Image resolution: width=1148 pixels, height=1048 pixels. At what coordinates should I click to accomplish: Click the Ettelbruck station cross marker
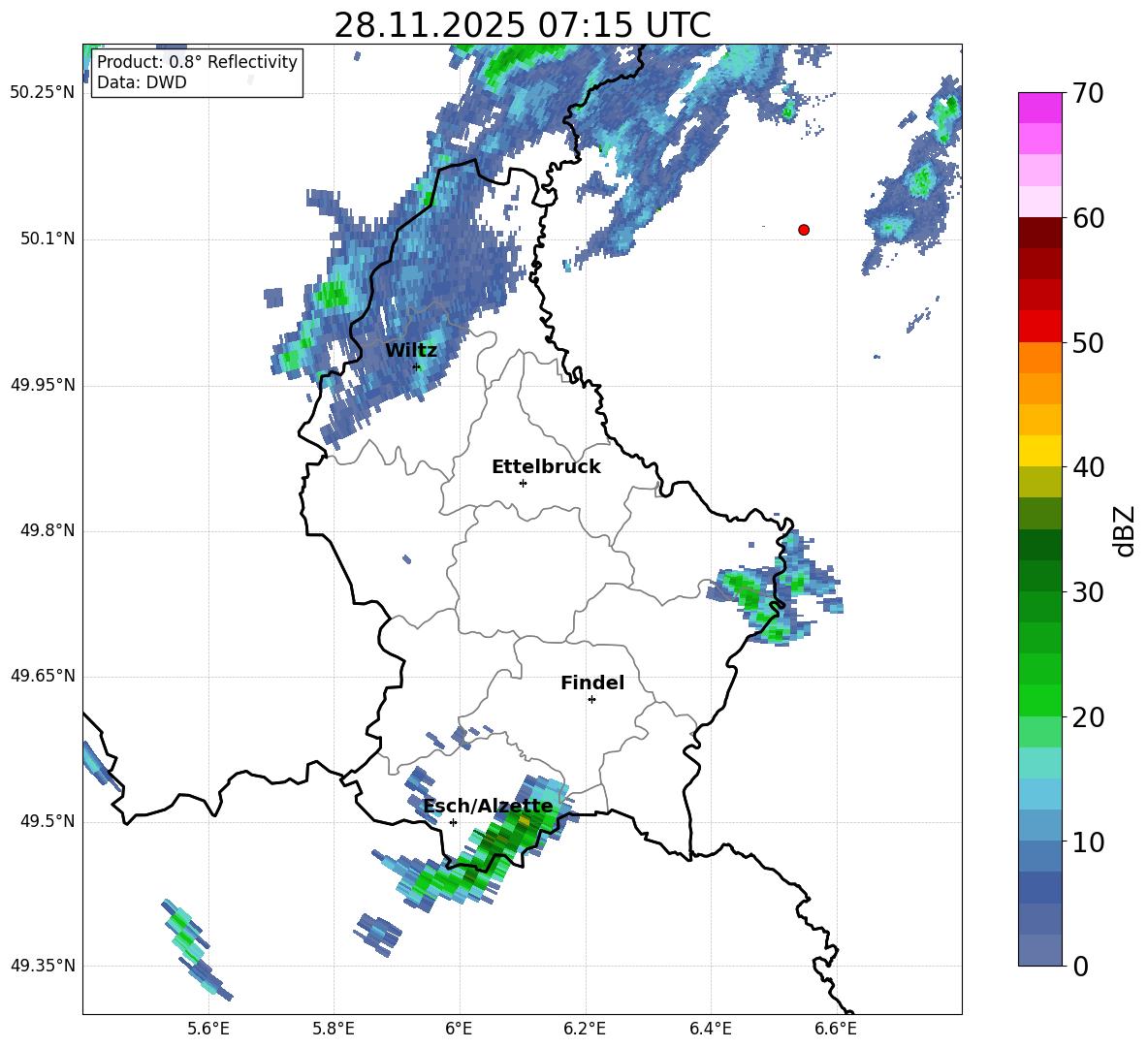coord(523,483)
